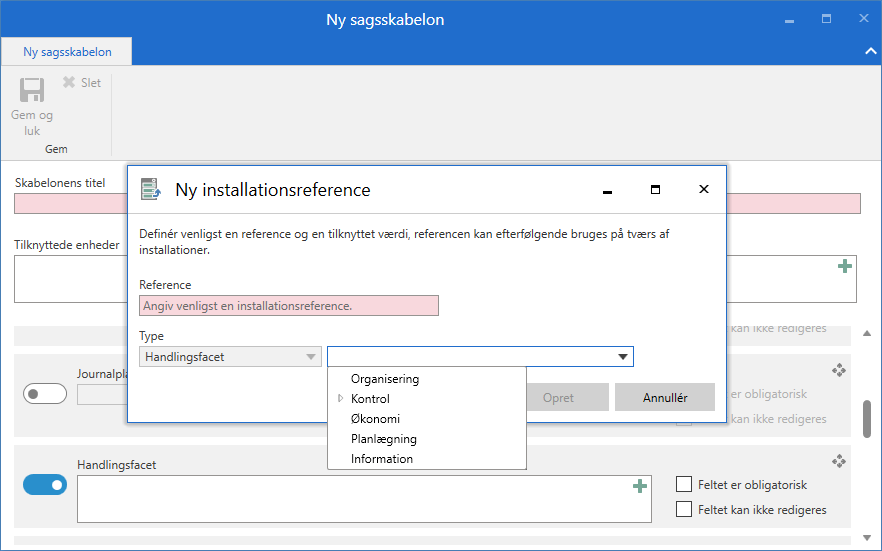Expand the Kontrol tree node
This screenshot has height=551, width=882.
[341, 399]
